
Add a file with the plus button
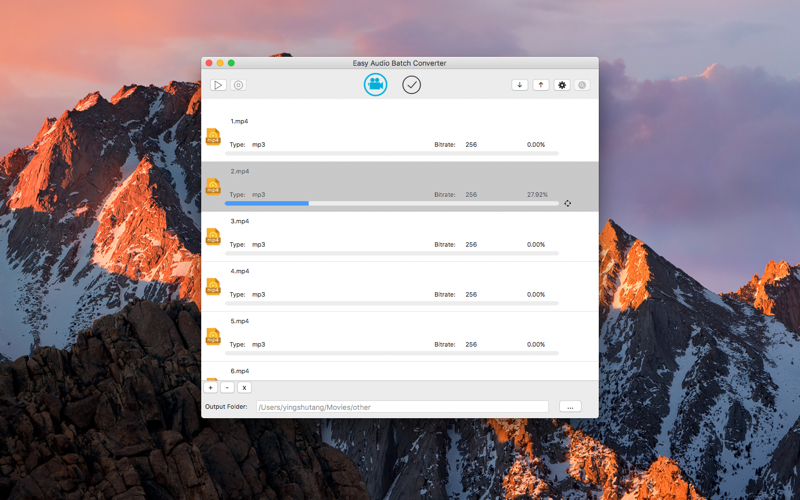(x=211, y=388)
